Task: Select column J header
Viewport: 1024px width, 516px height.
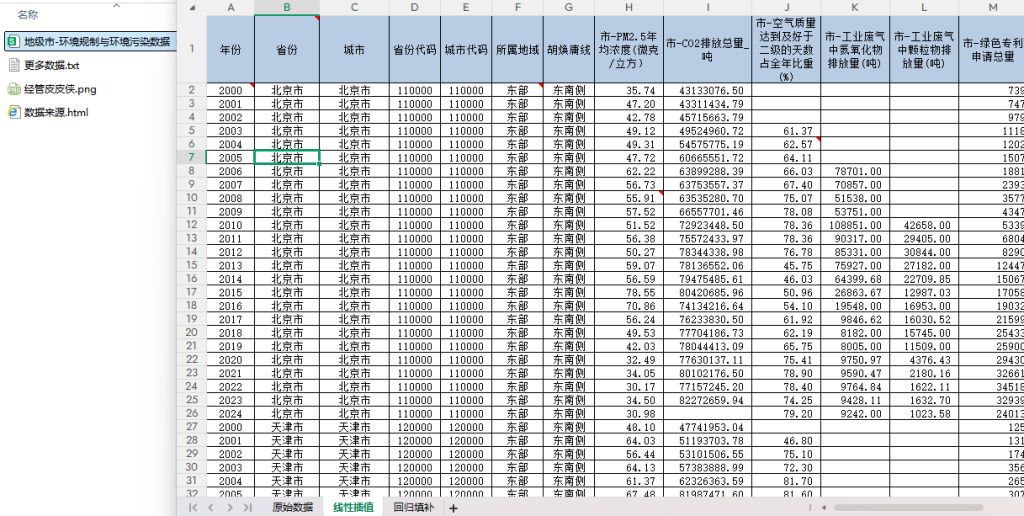Action: click(x=786, y=8)
